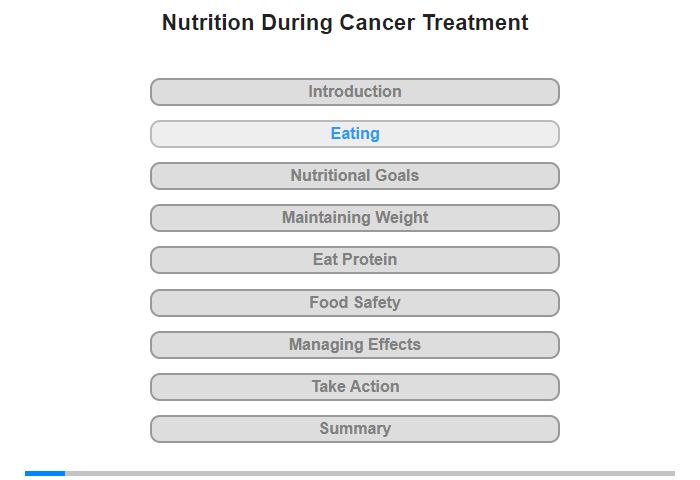Click the gray unfilled portion of progress bar
Image resolution: width=700 pixels, height=480 pixels.
coord(370,473)
